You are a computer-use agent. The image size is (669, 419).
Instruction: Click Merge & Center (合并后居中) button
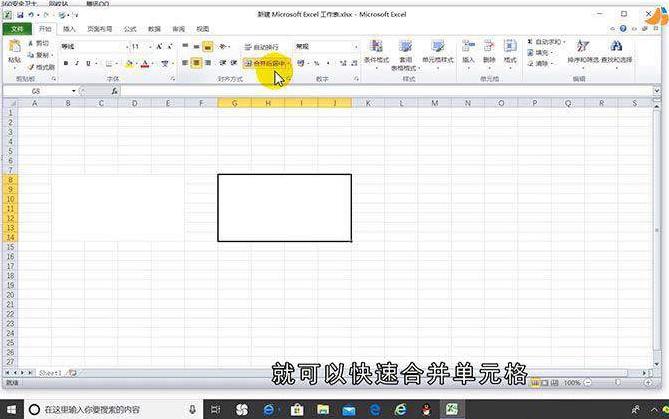(x=265, y=63)
